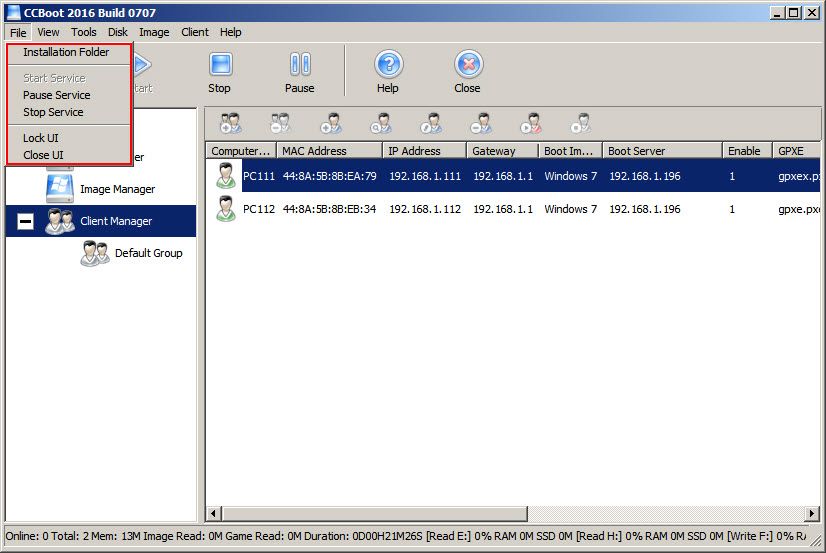Click the Image Manager icon in the tree
This screenshot has width=826, height=553.
click(60, 189)
